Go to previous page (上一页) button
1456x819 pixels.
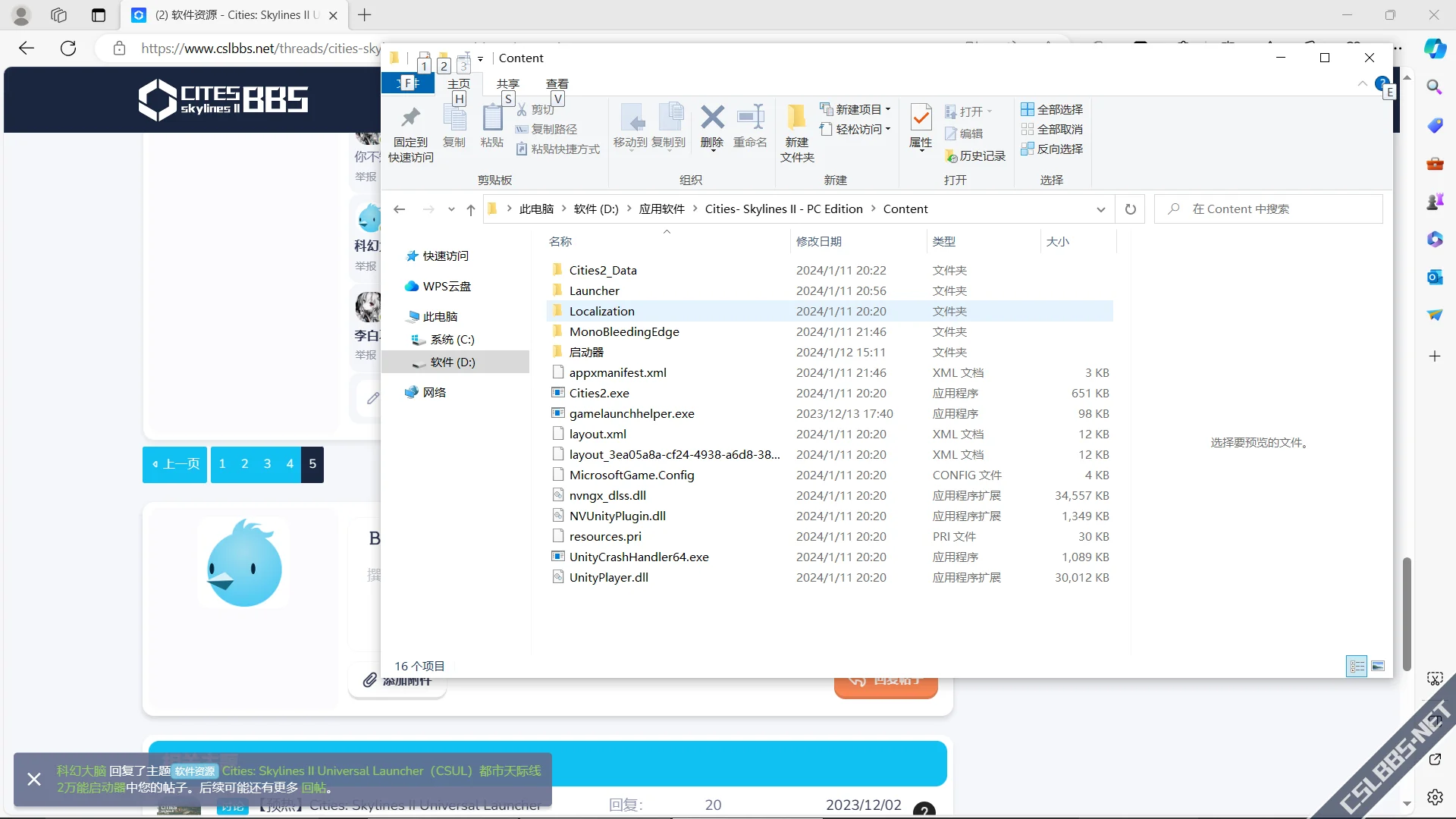(175, 464)
